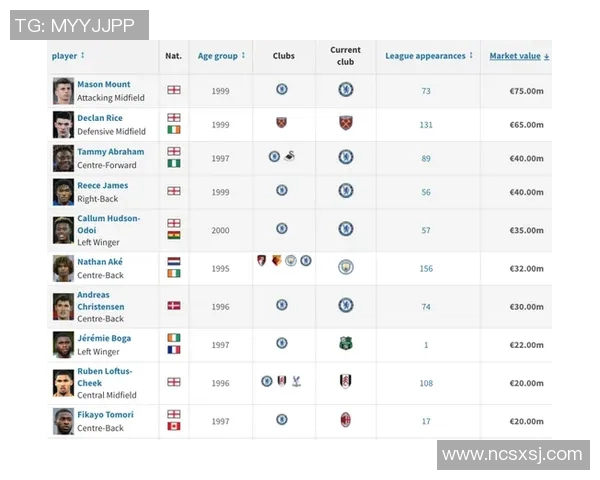Click Nathan Aké's Manchester City current club crest

pos(345,267)
